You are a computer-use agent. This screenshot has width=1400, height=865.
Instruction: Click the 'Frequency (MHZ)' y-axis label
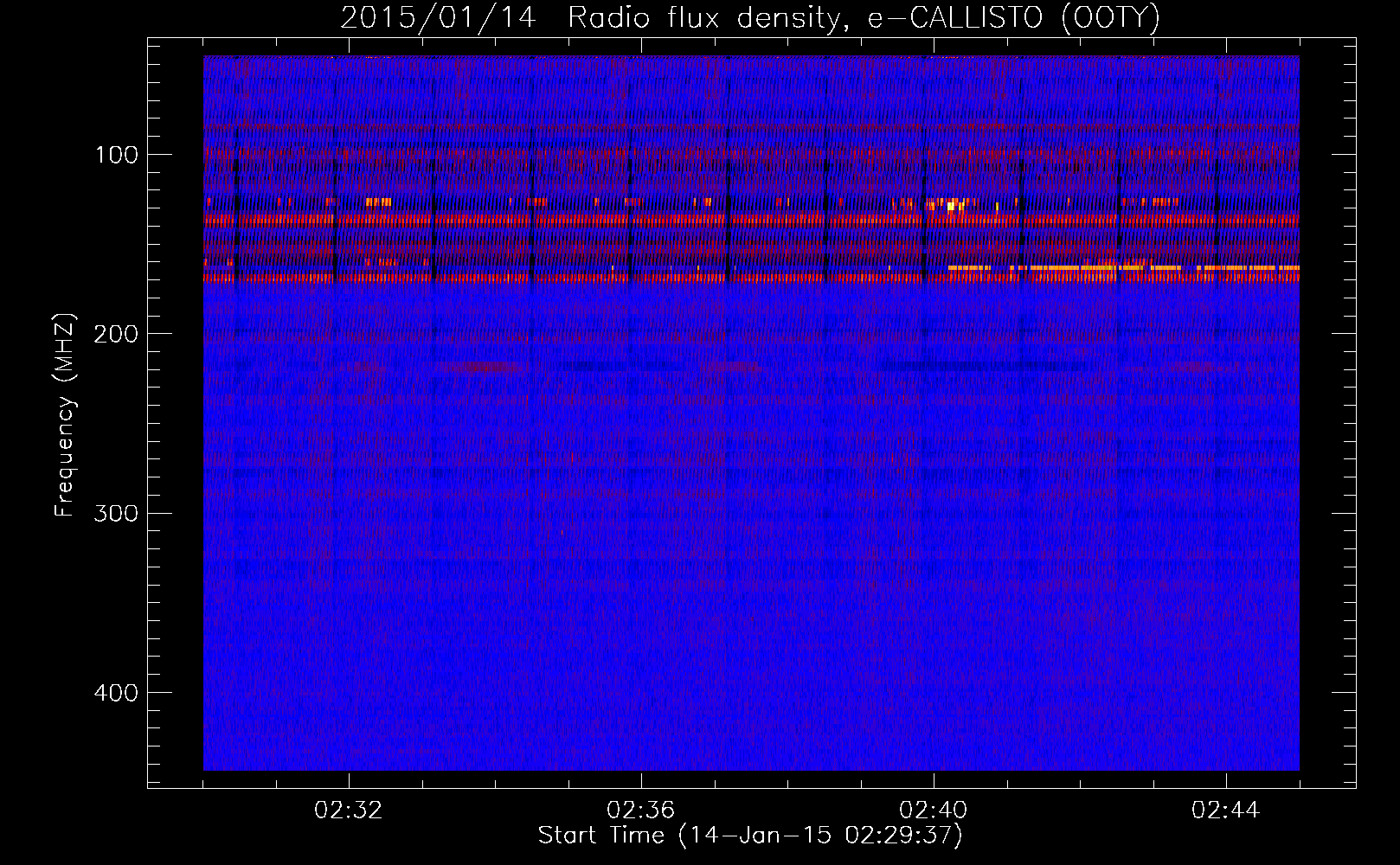tap(65, 414)
